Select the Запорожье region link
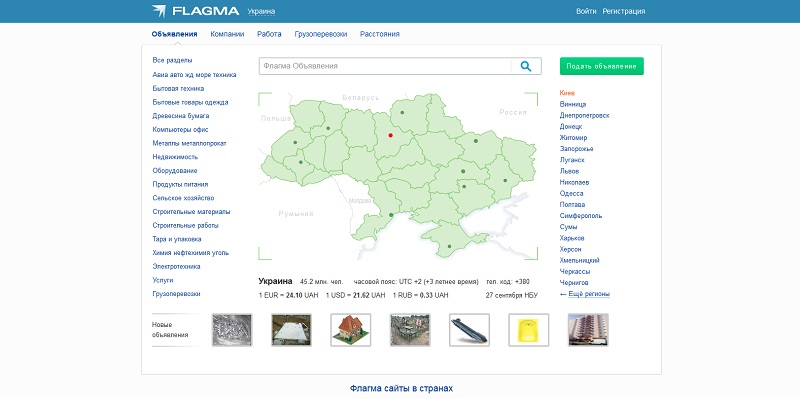800x399 pixels. [576, 149]
